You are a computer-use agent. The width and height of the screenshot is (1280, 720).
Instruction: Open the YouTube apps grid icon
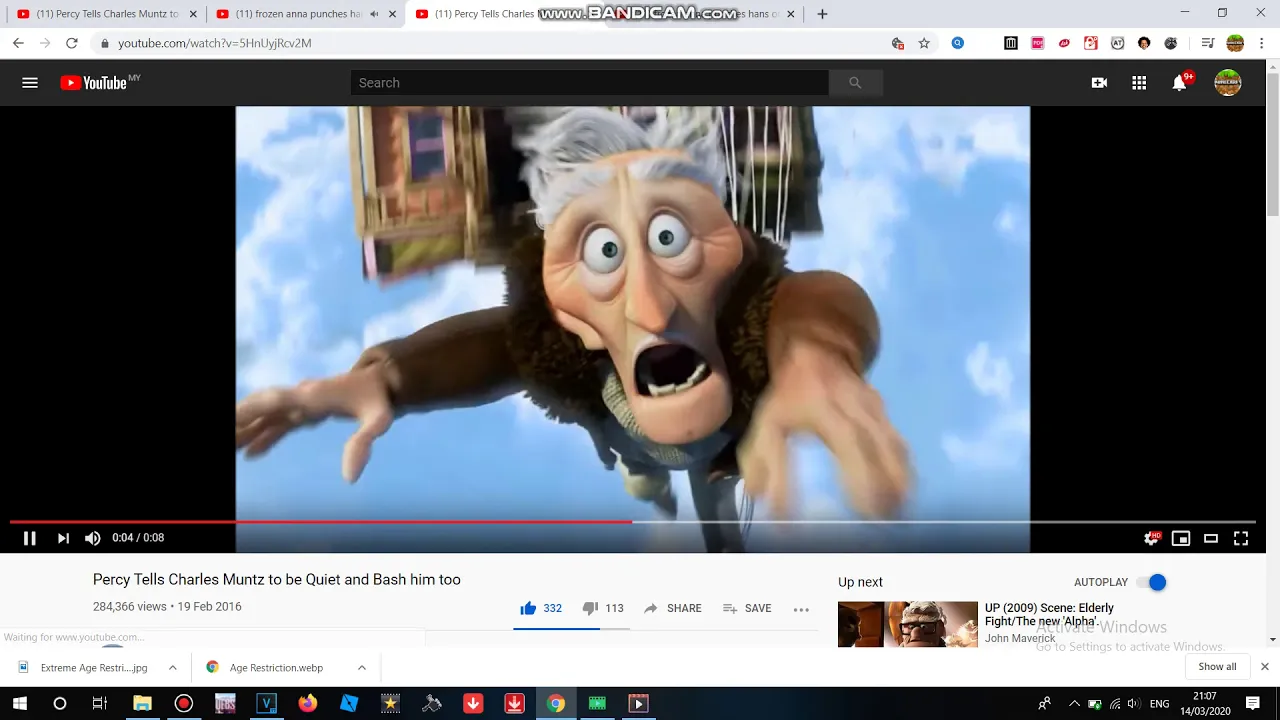(1139, 83)
